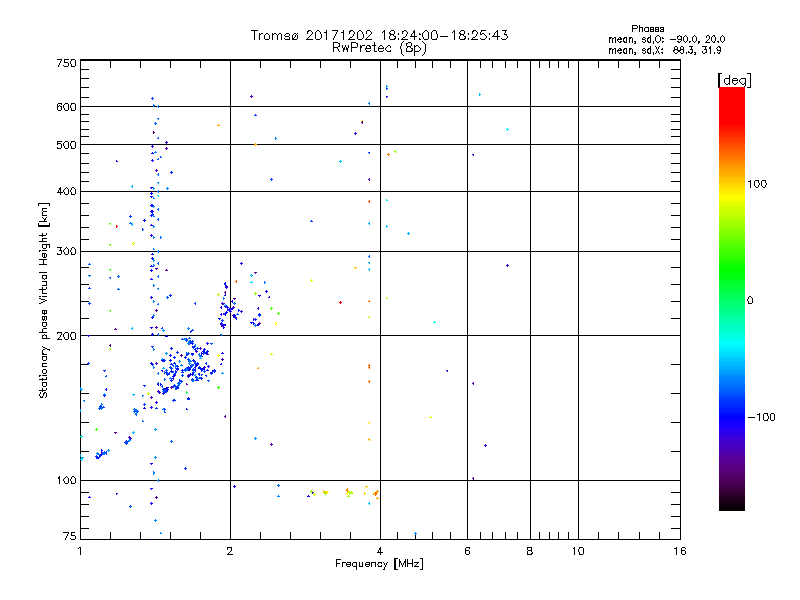Click the '-100' colorbar tick label
The width and height of the screenshot is (800, 600).
coord(761,417)
